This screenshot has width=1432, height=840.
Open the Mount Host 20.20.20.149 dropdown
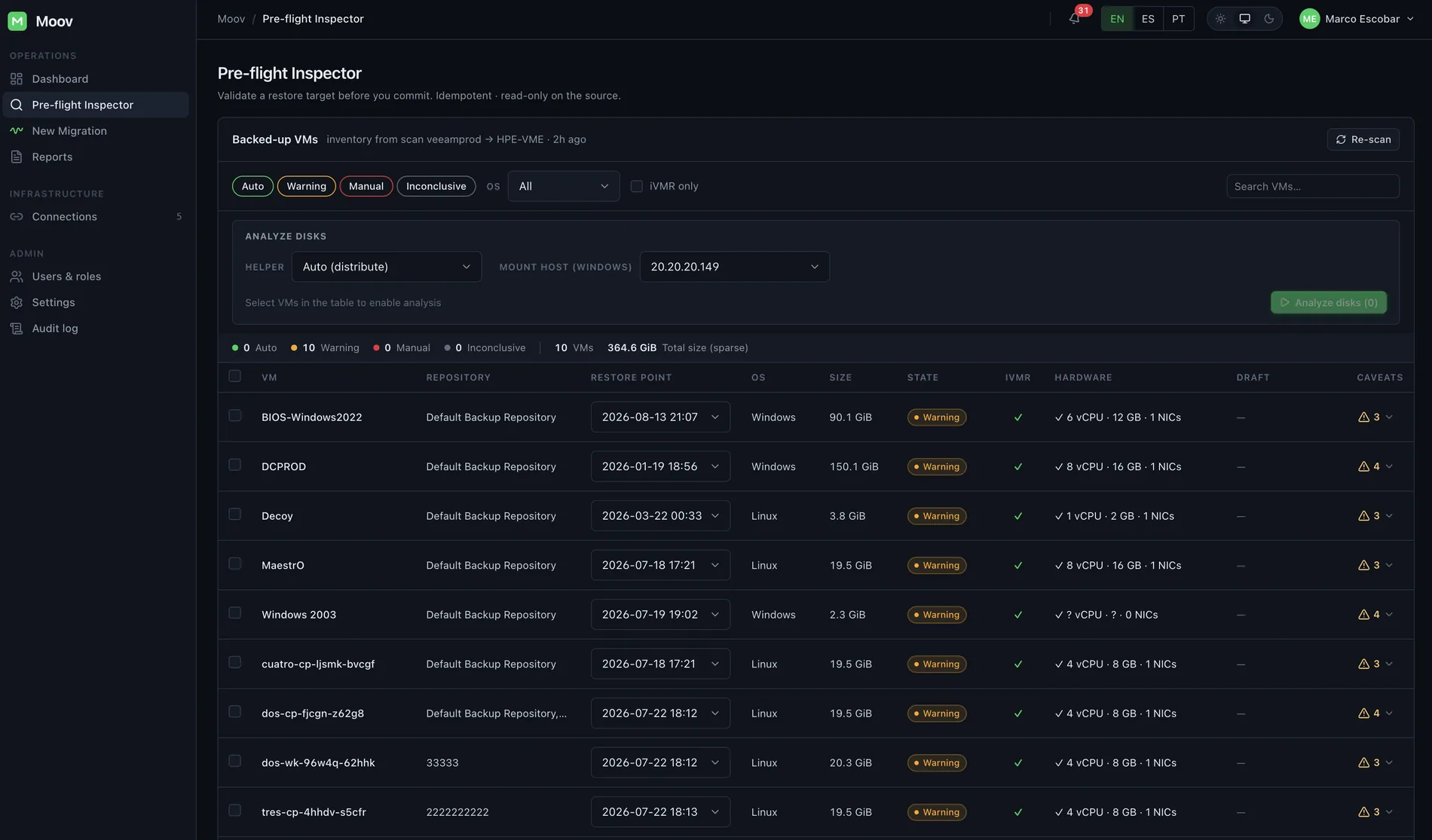735,267
